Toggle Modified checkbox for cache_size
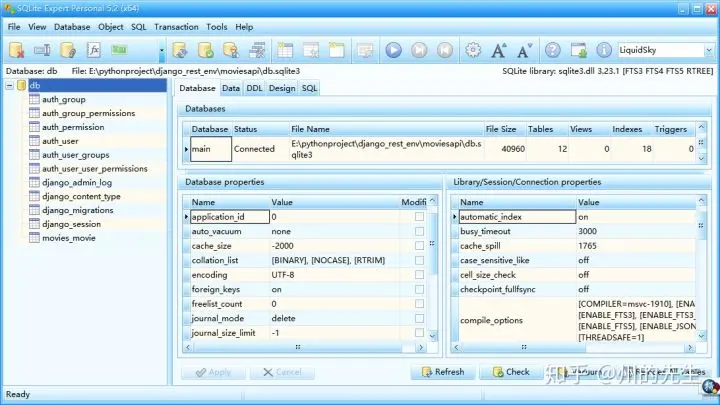720x405 pixels. pos(419,246)
